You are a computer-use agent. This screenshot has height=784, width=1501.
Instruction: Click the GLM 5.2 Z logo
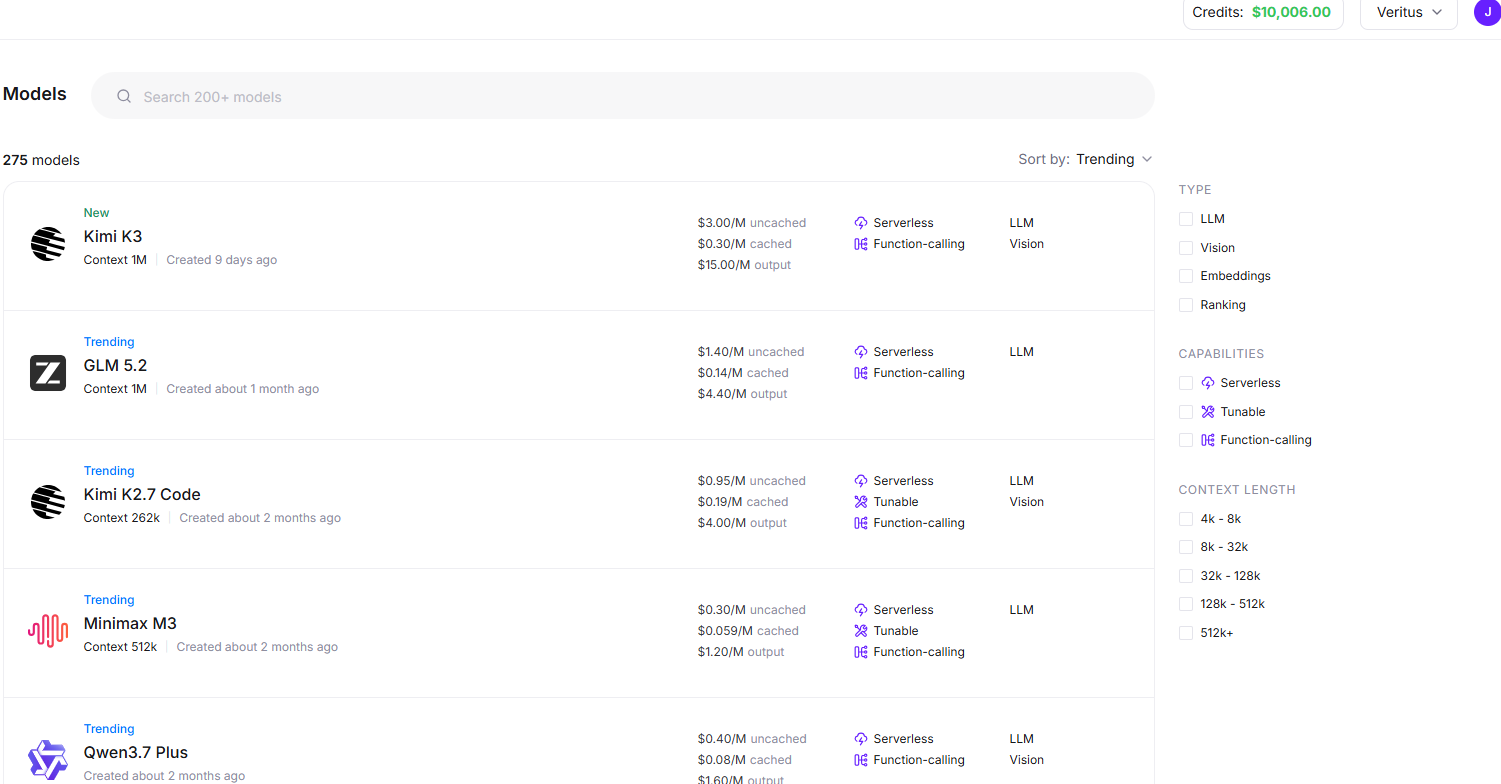pos(48,373)
